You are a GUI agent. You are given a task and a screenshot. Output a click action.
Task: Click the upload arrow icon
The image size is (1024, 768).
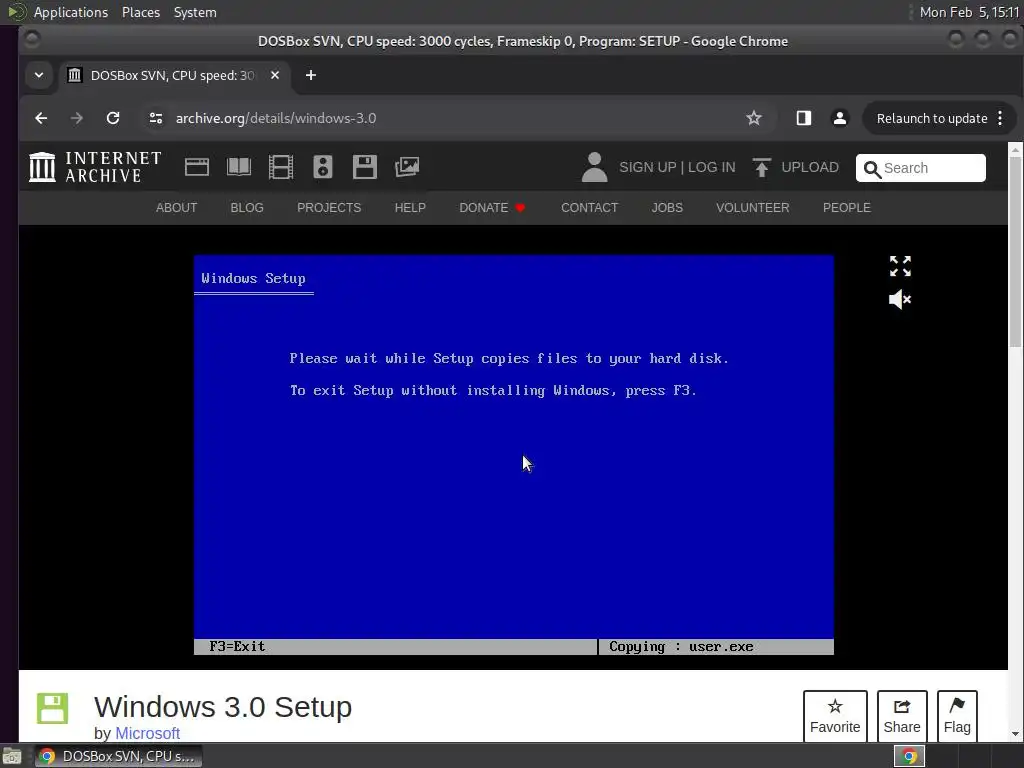[x=761, y=167]
